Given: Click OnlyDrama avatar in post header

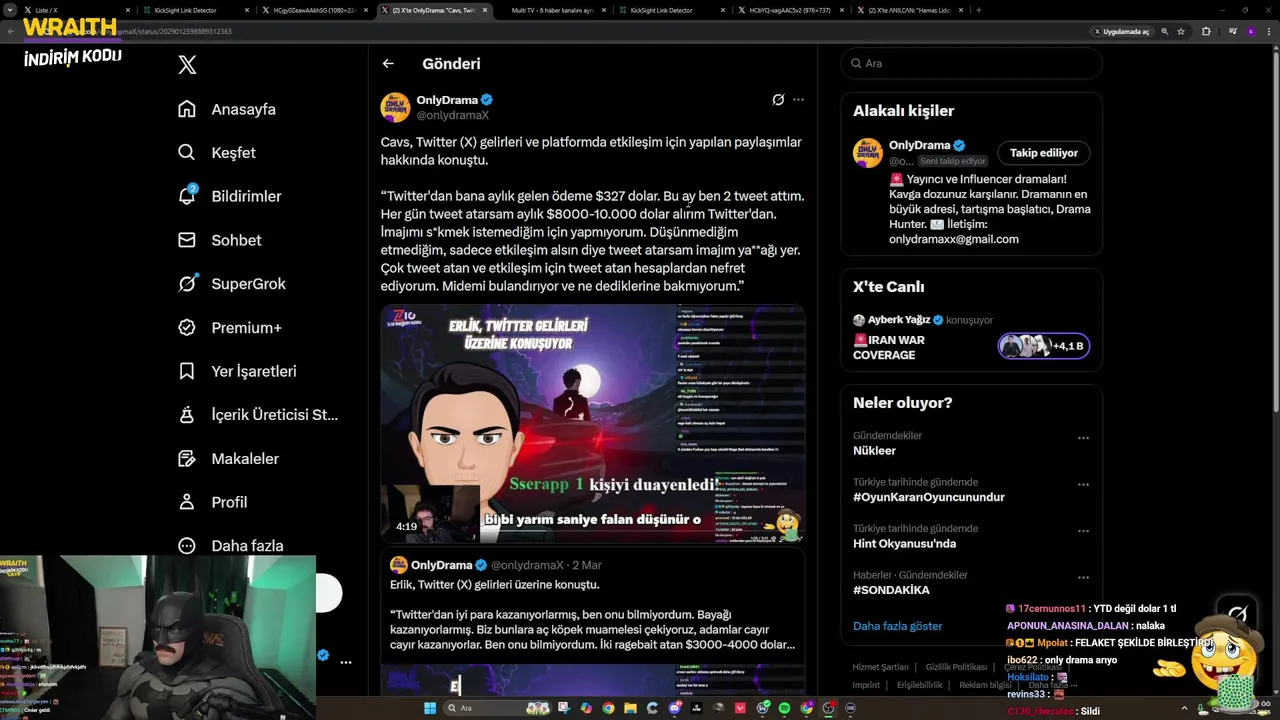Looking at the screenshot, I should pyautogui.click(x=395, y=107).
